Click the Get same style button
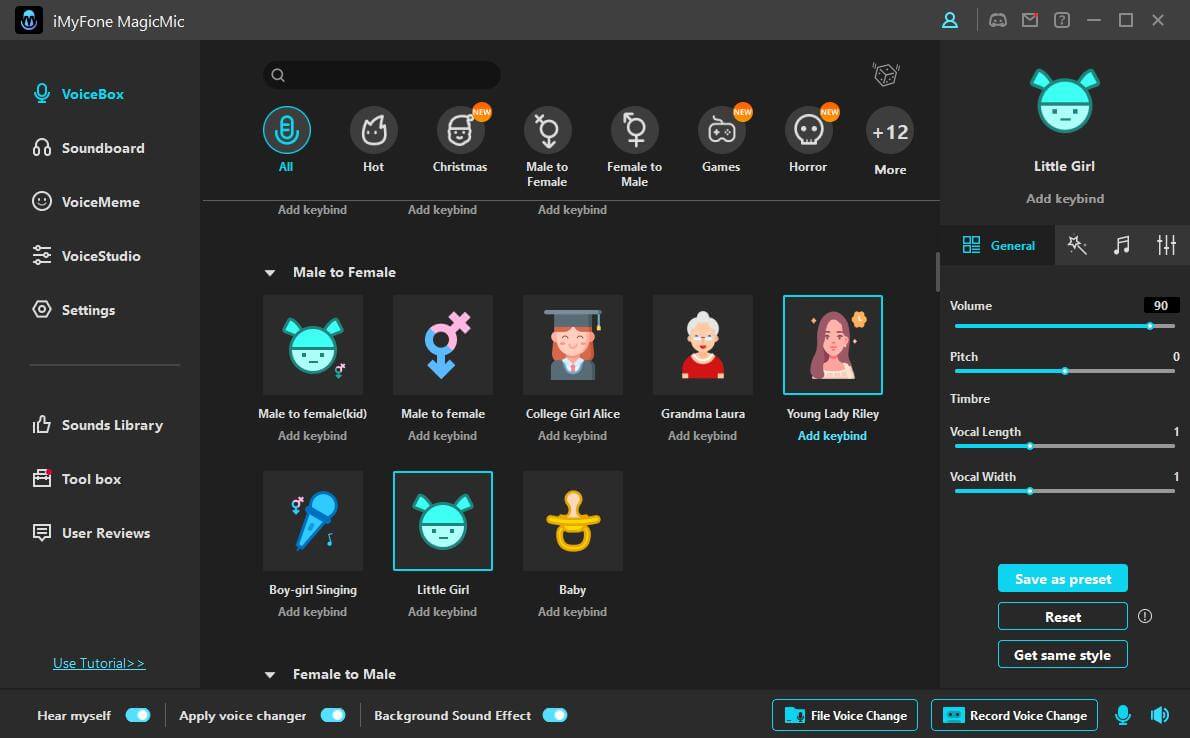Image resolution: width=1190 pixels, height=738 pixels. tap(1062, 654)
